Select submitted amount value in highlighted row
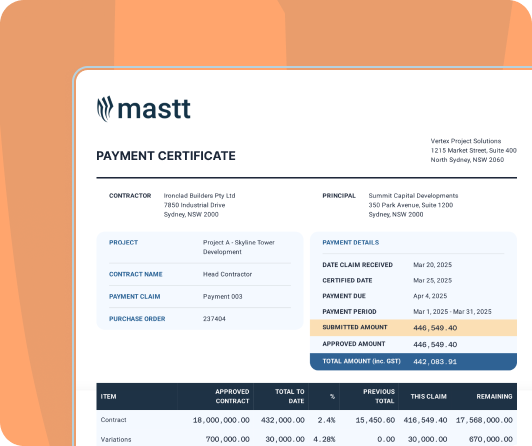The height and width of the screenshot is (446, 532). coord(435,328)
